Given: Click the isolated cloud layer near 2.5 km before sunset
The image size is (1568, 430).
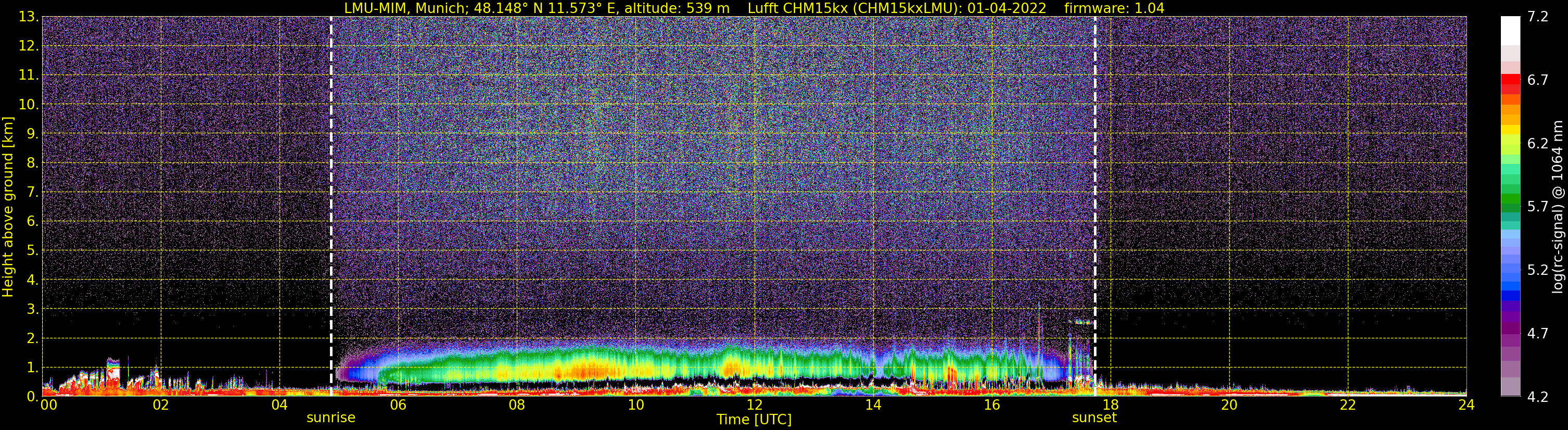Looking at the screenshot, I should pyautogui.click(x=1082, y=322).
